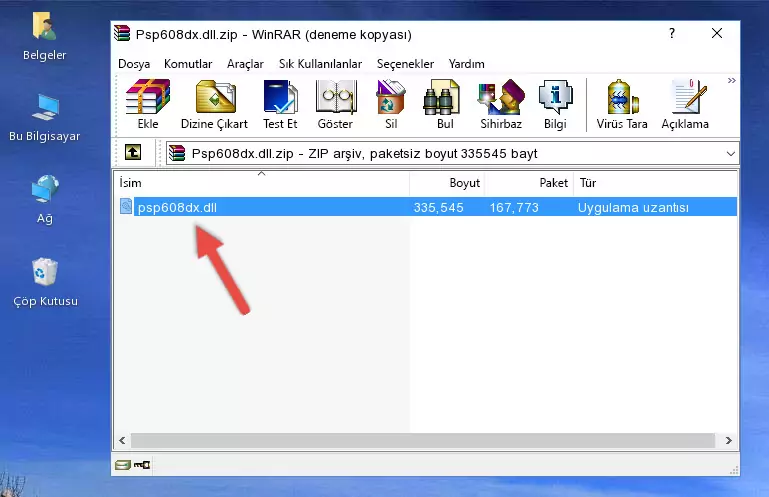Start Virüs Tara scan icon
Viewport: 769px width, 497px height.
(621, 105)
